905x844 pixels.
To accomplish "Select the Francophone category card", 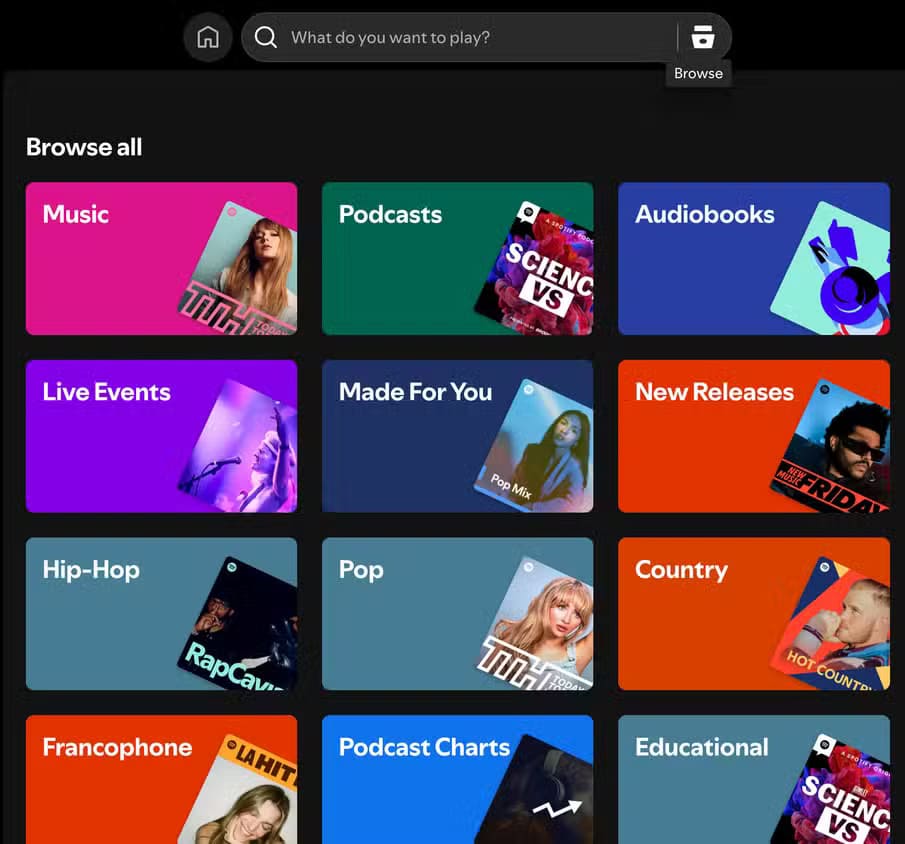I will pos(162,780).
